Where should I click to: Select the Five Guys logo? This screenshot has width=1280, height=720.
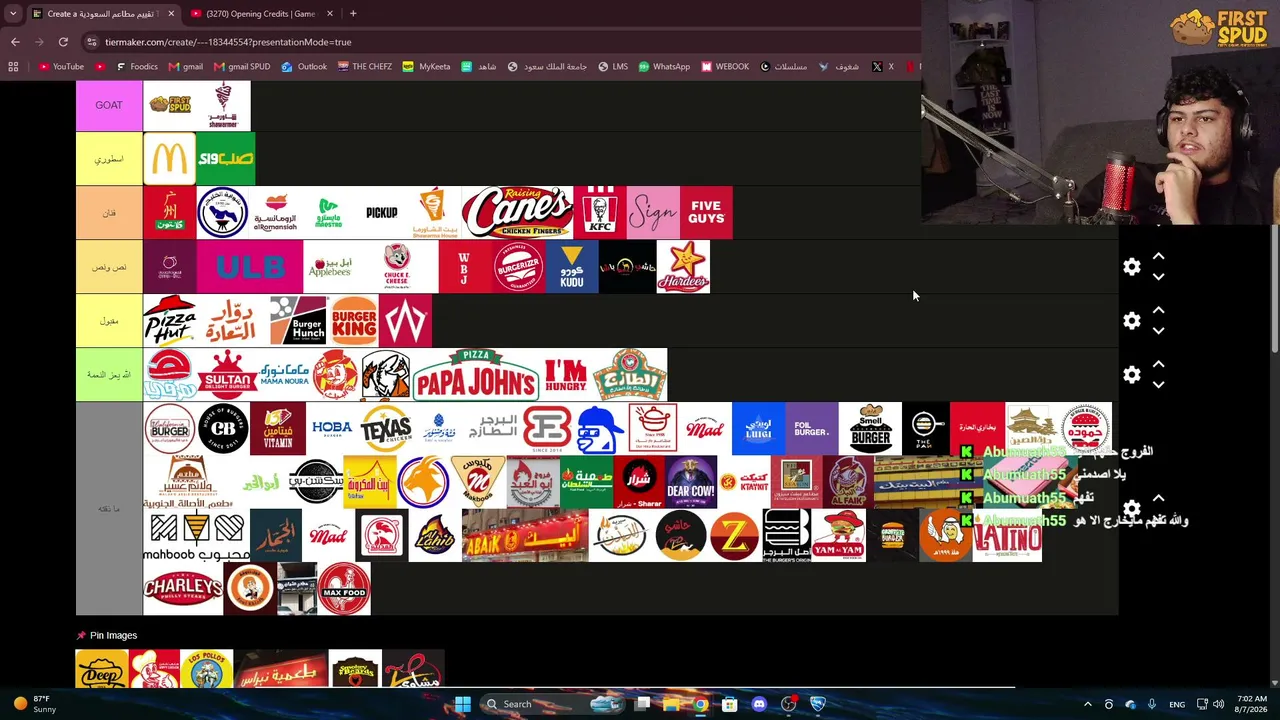[x=706, y=213]
